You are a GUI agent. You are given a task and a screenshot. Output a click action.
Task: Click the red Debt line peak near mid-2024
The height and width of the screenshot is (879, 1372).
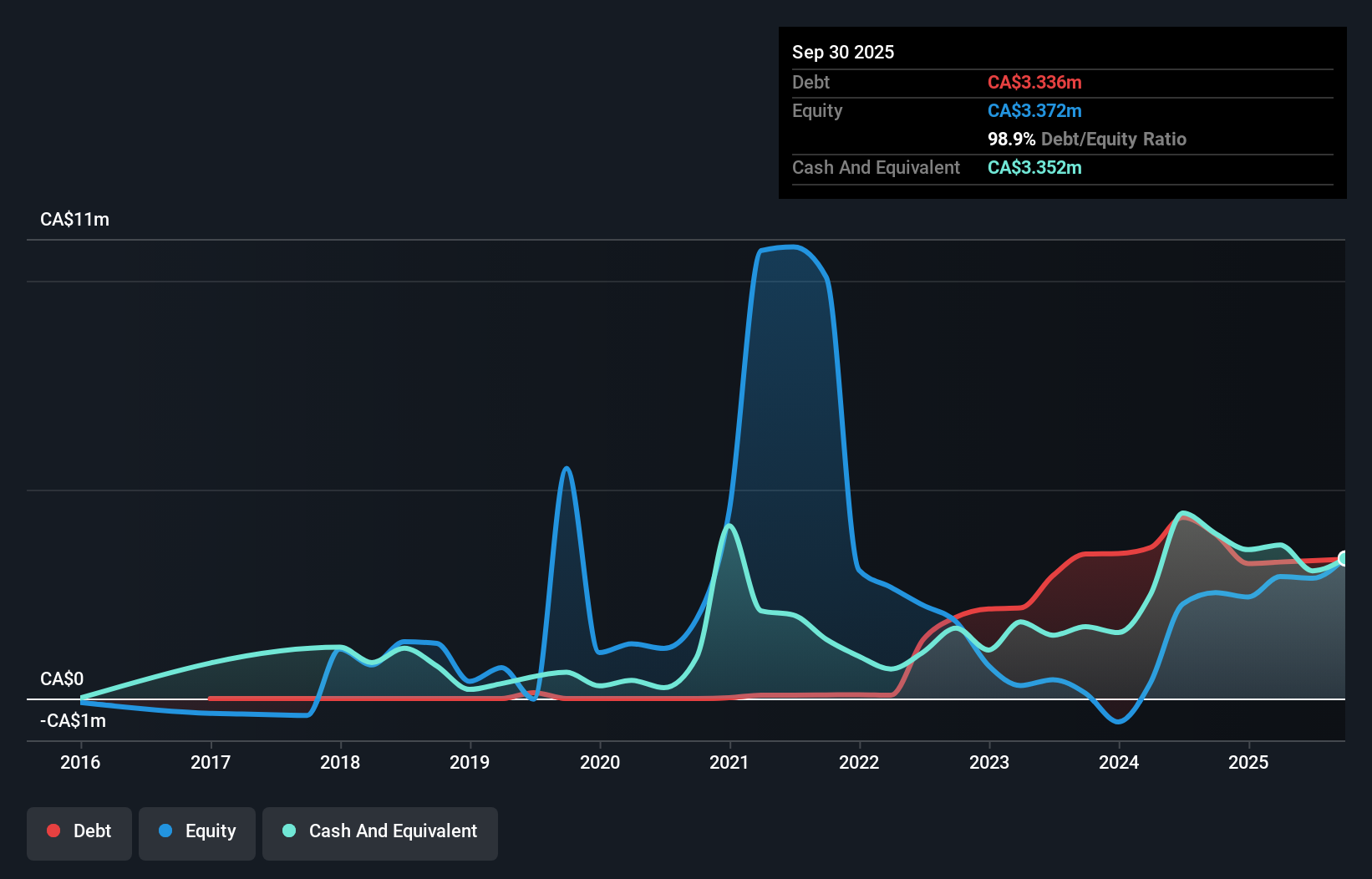pos(1183,518)
